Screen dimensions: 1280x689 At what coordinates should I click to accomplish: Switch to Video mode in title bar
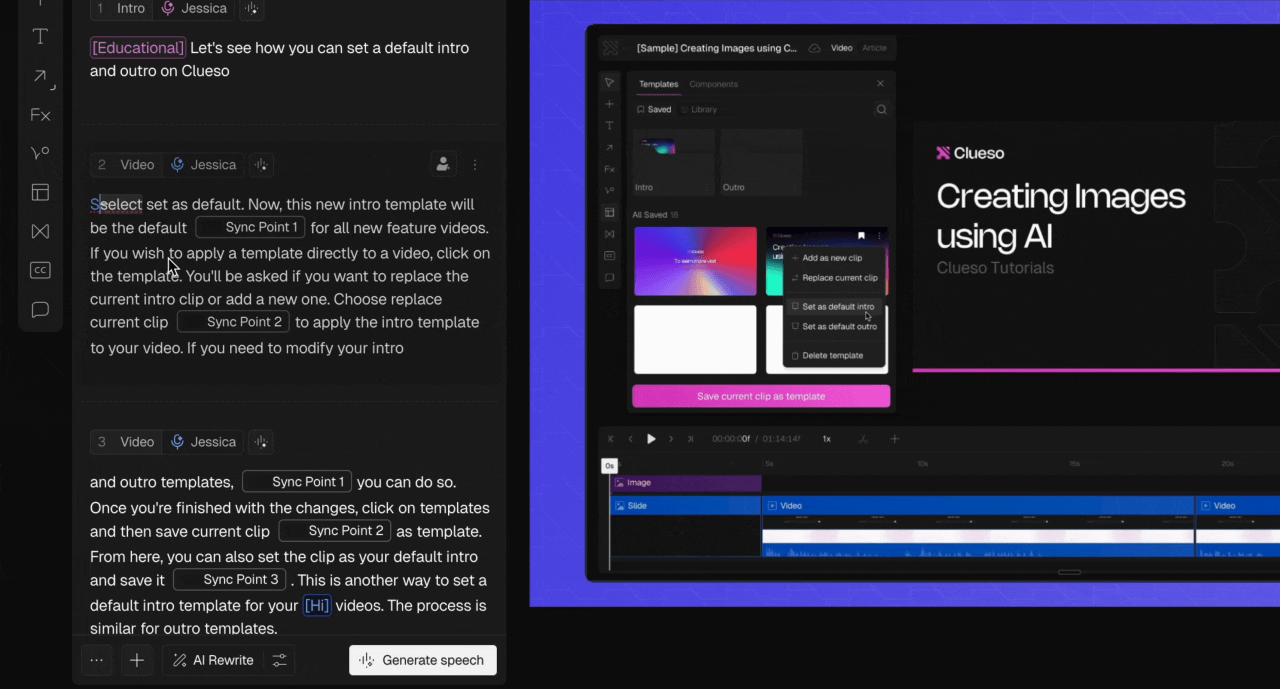point(842,48)
